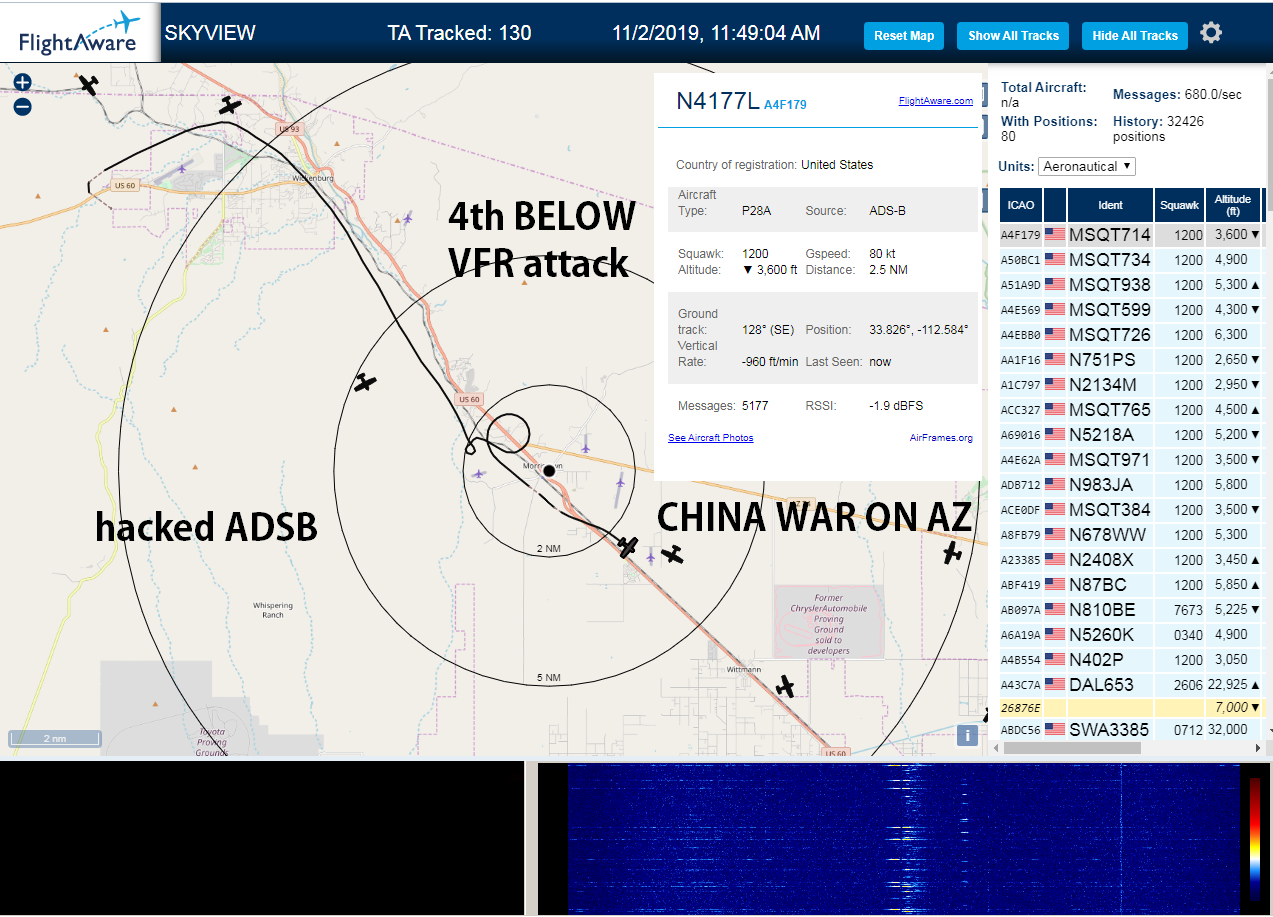
Task: Click Show All Tracks button
Action: tap(1013, 35)
